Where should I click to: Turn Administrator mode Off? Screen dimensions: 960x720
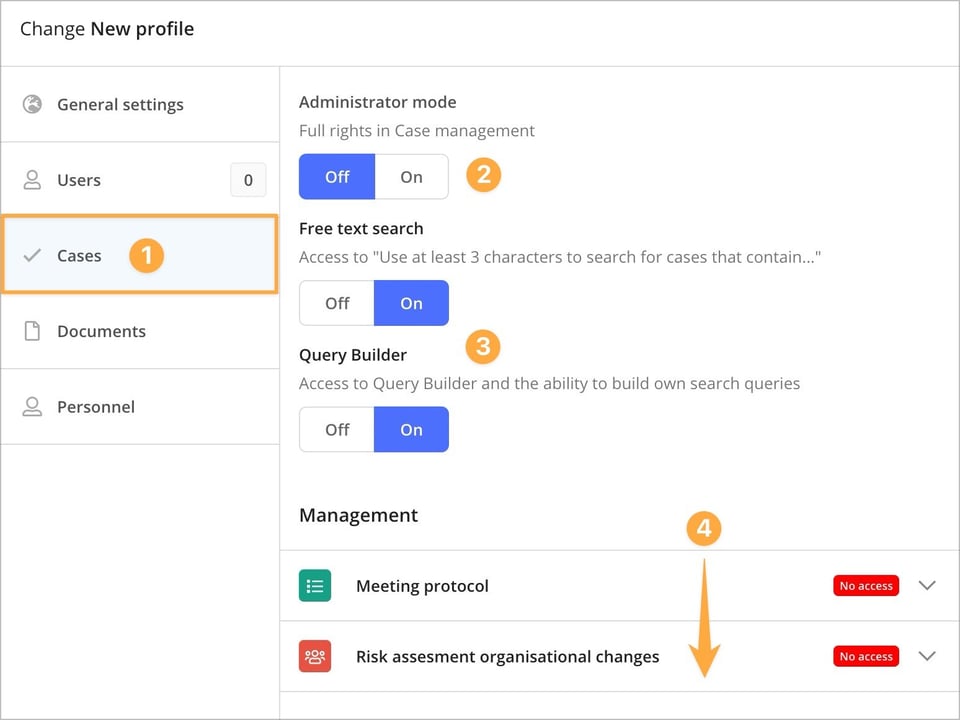tap(337, 177)
